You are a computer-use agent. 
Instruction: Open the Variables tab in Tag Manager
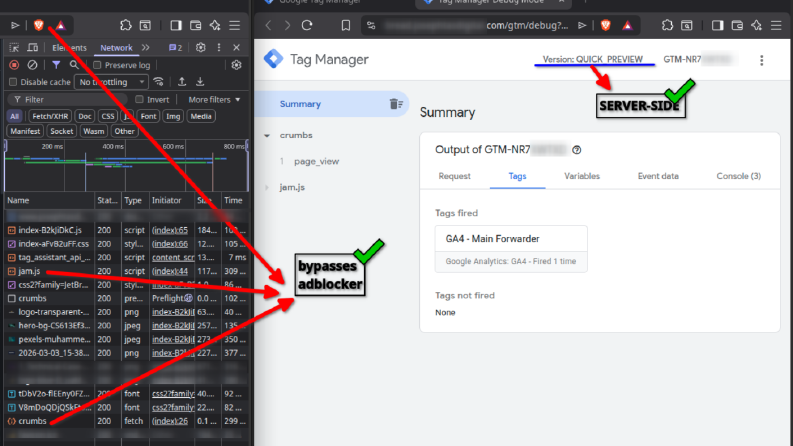(582, 176)
